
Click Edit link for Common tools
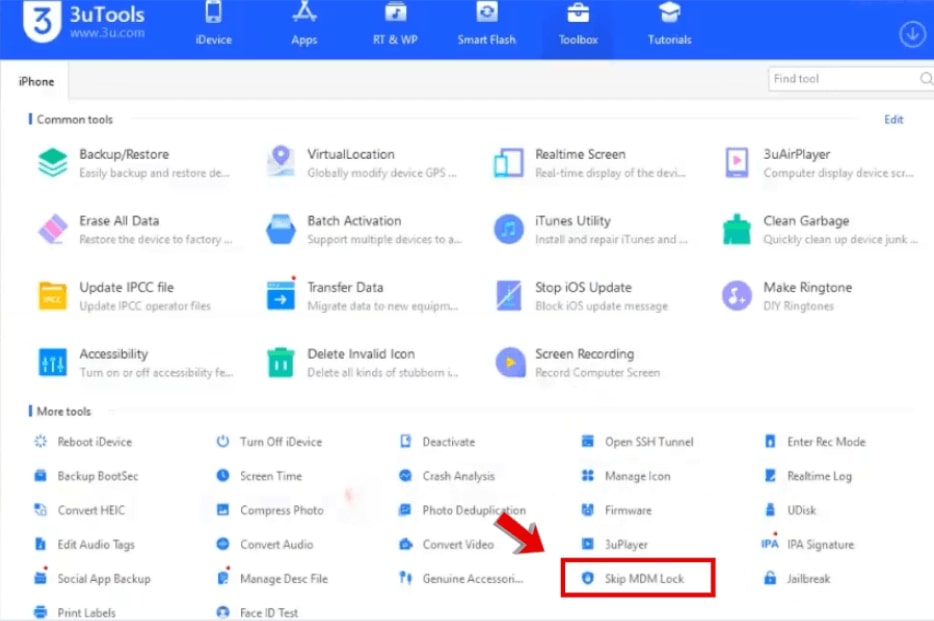(x=893, y=120)
